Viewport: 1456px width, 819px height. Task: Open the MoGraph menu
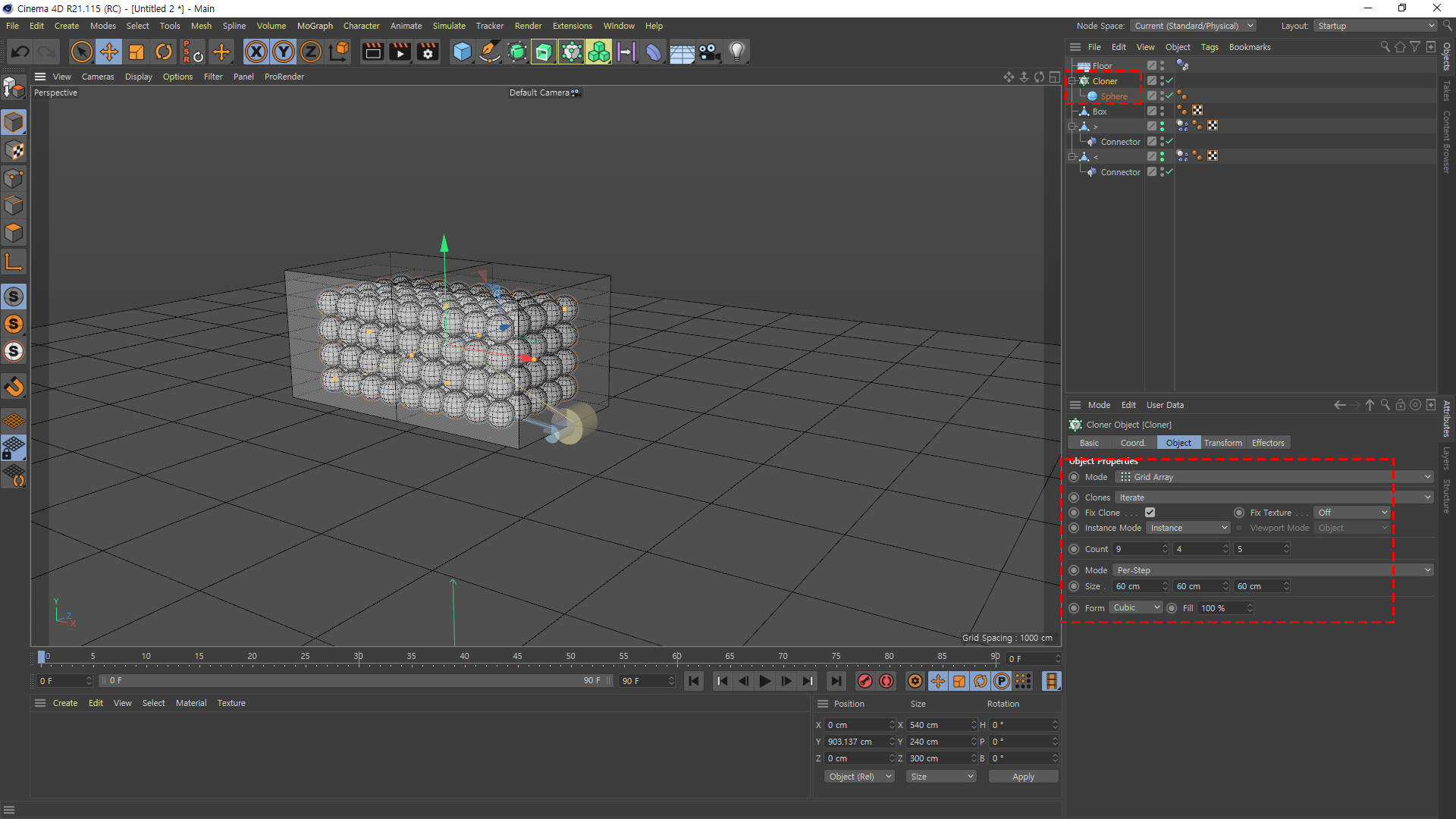(315, 26)
